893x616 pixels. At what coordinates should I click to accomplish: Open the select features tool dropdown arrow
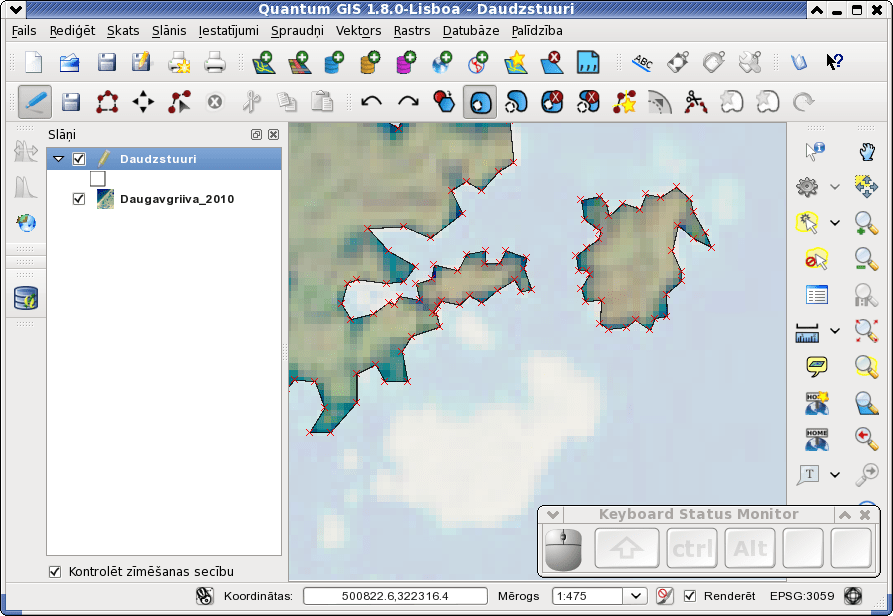835,223
